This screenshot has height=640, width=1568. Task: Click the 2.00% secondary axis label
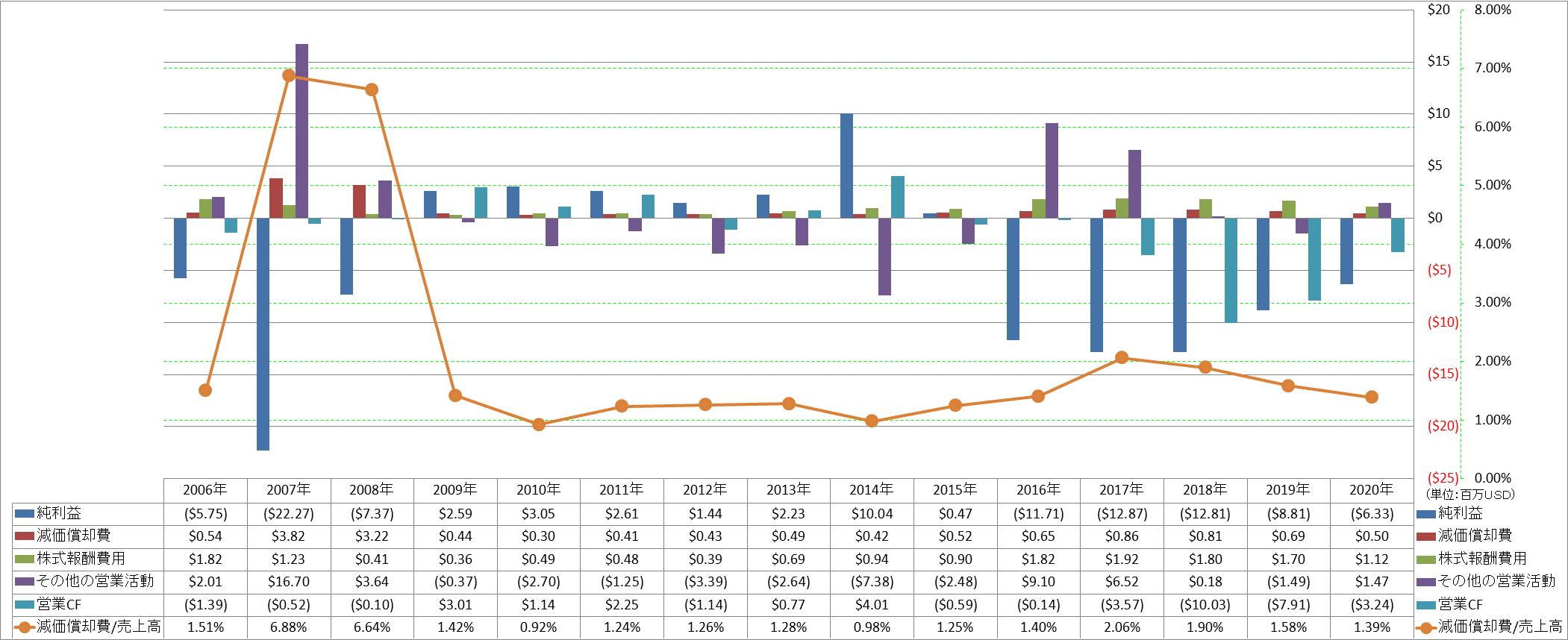(x=1493, y=361)
